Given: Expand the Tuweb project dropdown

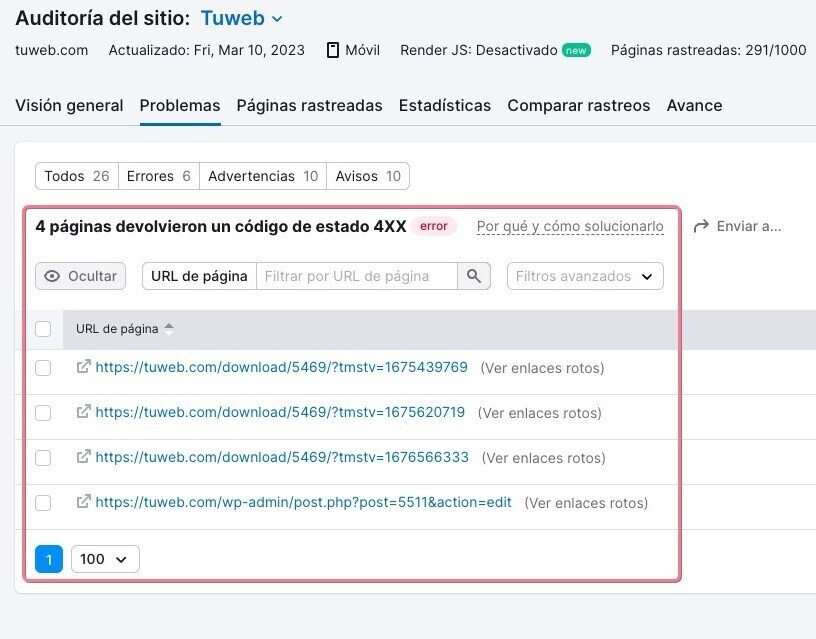Looking at the screenshot, I should pos(277,19).
